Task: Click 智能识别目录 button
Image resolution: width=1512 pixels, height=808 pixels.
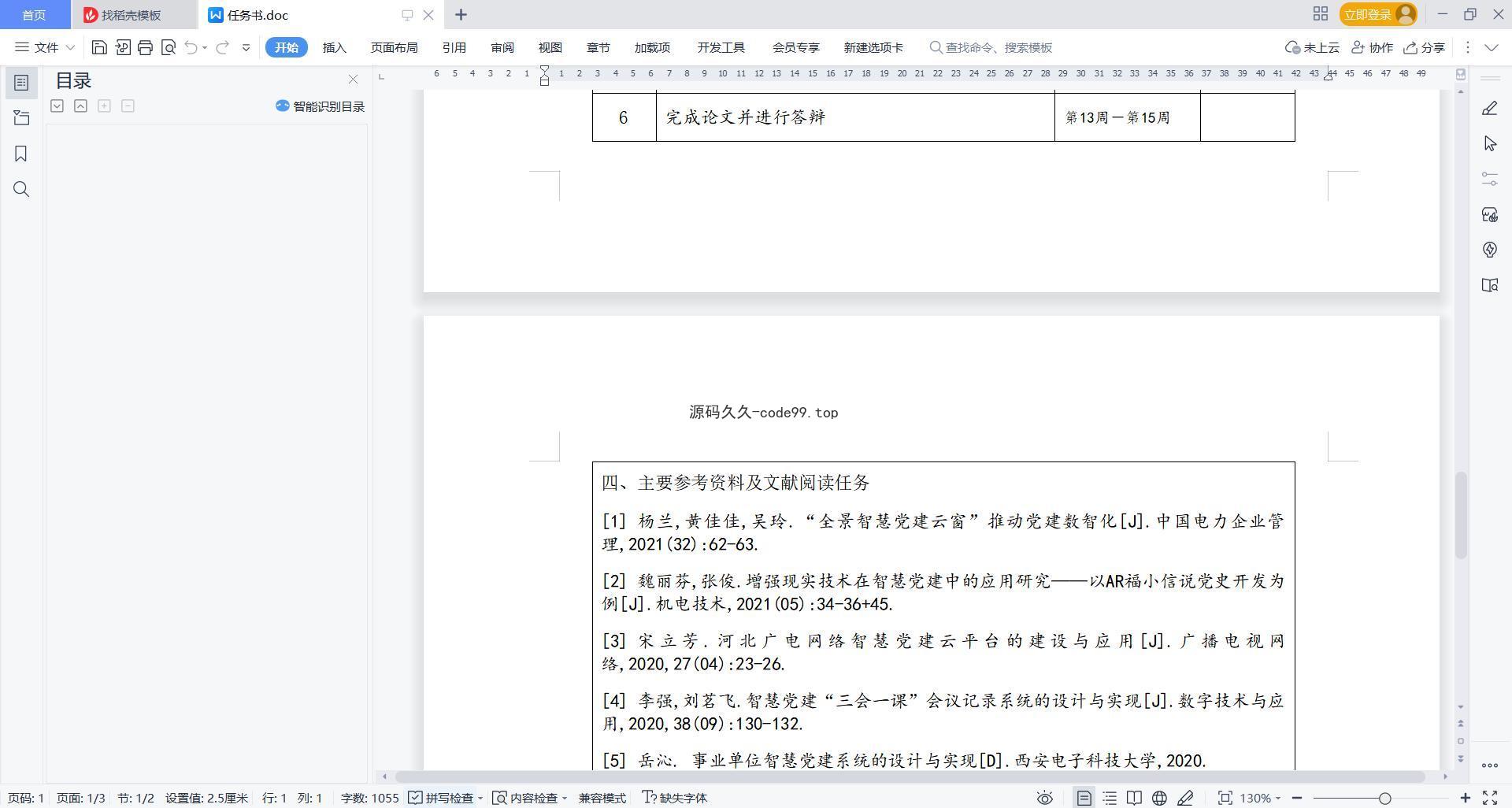Action: [321, 106]
